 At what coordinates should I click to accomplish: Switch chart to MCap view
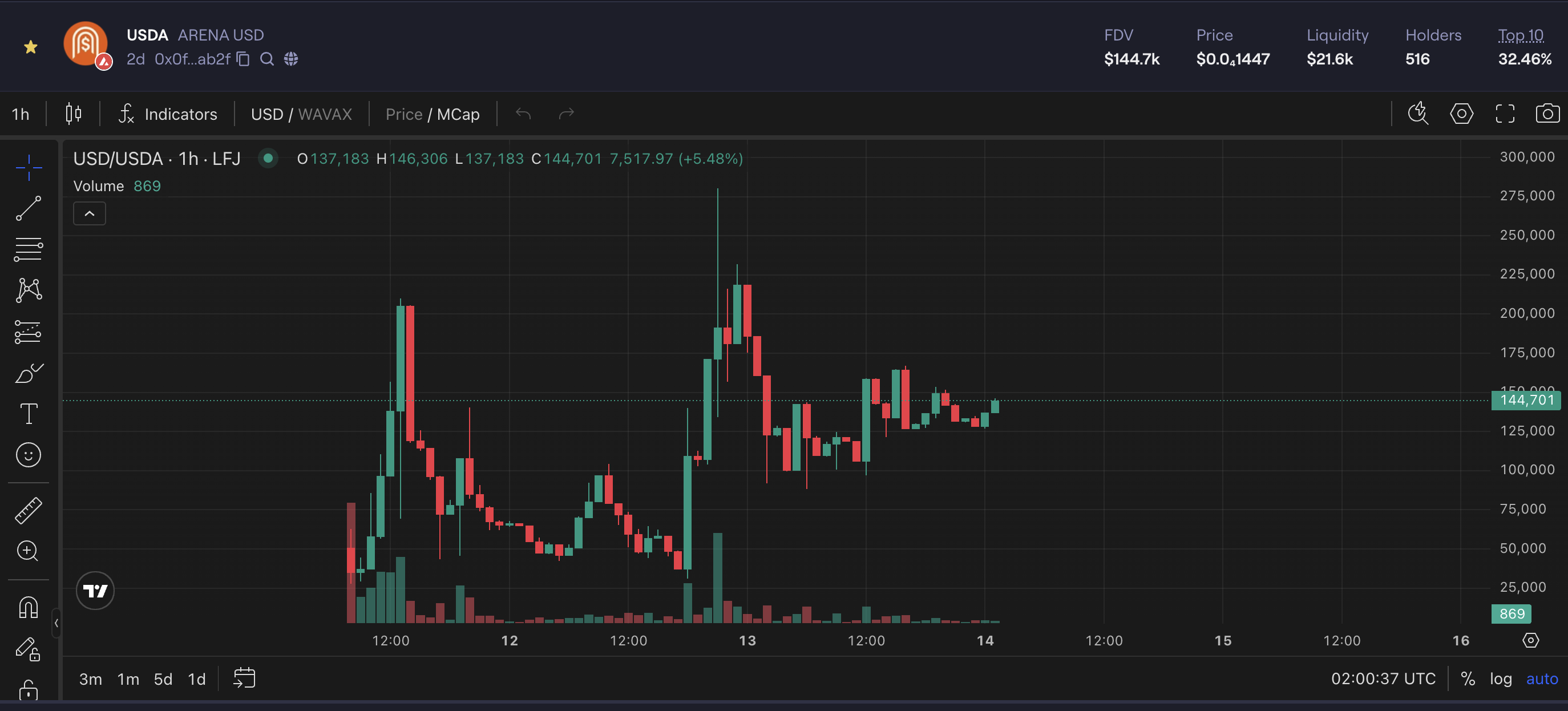[x=458, y=115]
